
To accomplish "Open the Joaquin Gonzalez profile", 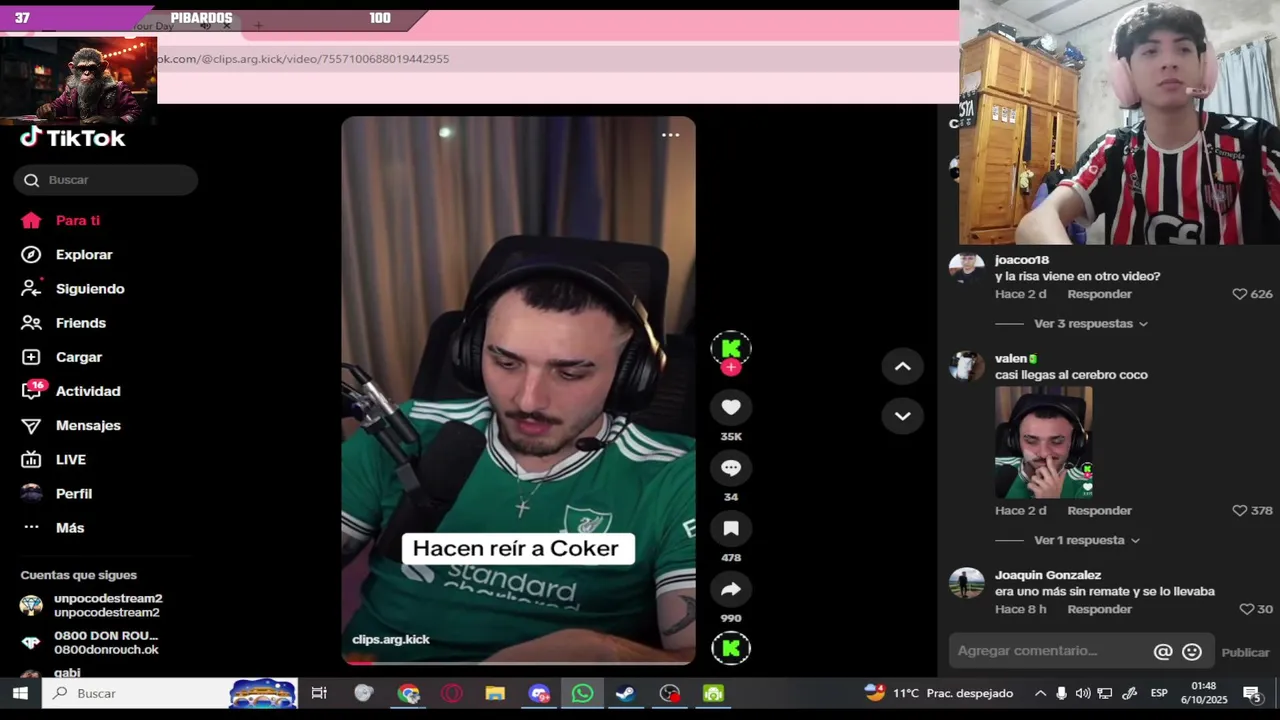I will tap(1048, 575).
